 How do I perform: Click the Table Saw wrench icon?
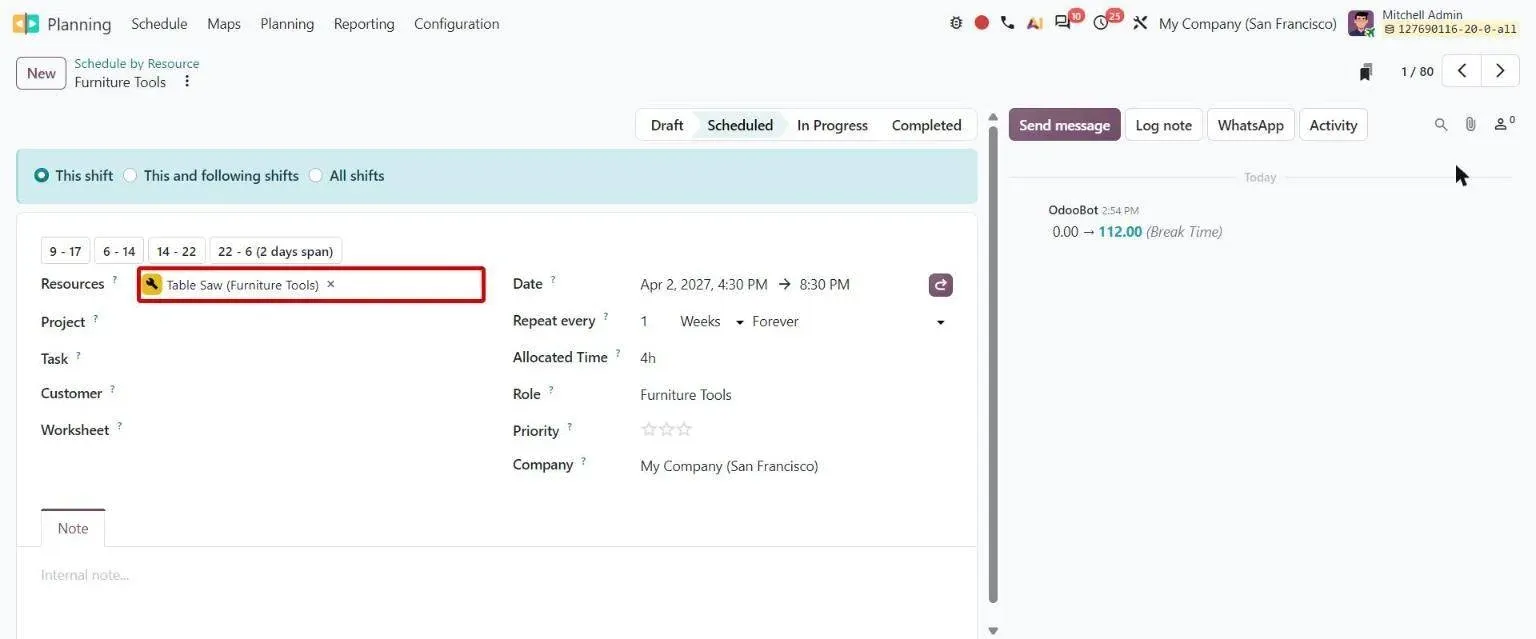coord(152,285)
